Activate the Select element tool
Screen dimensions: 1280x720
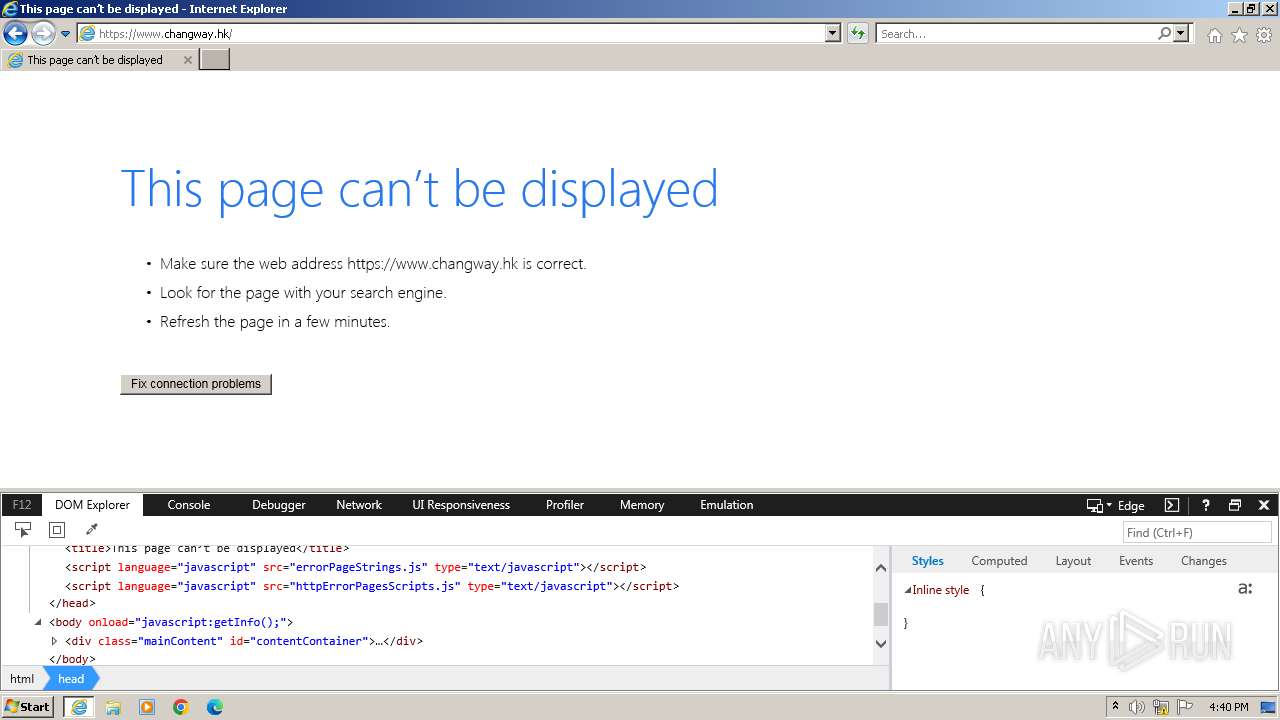pyautogui.click(x=23, y=530)
